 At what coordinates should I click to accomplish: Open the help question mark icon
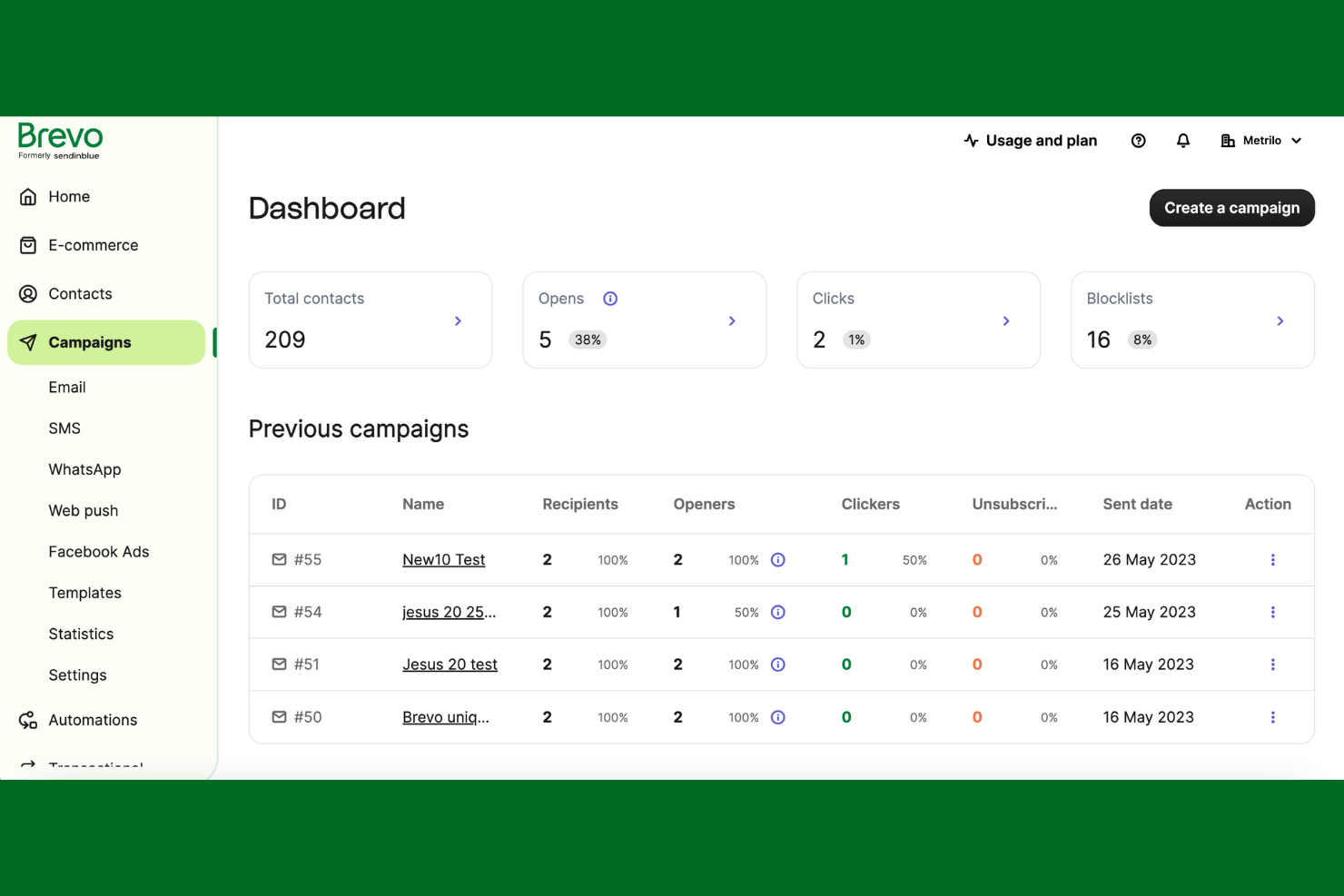point(1138,141)
